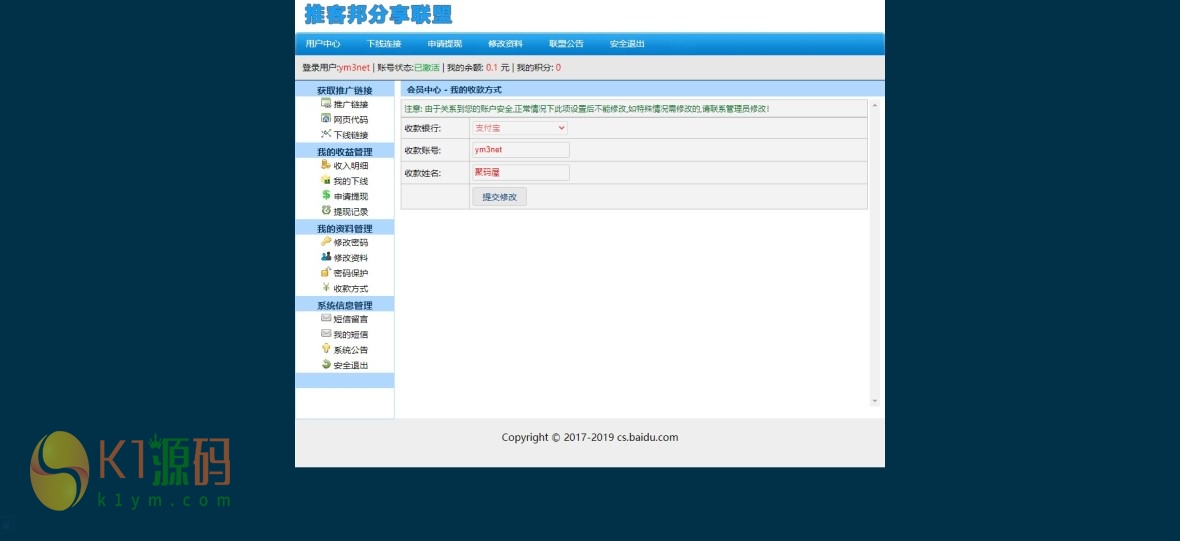Collapse the 系统信息管理 sidebar section
The image size is (1180, 541).
click(344, 305)
